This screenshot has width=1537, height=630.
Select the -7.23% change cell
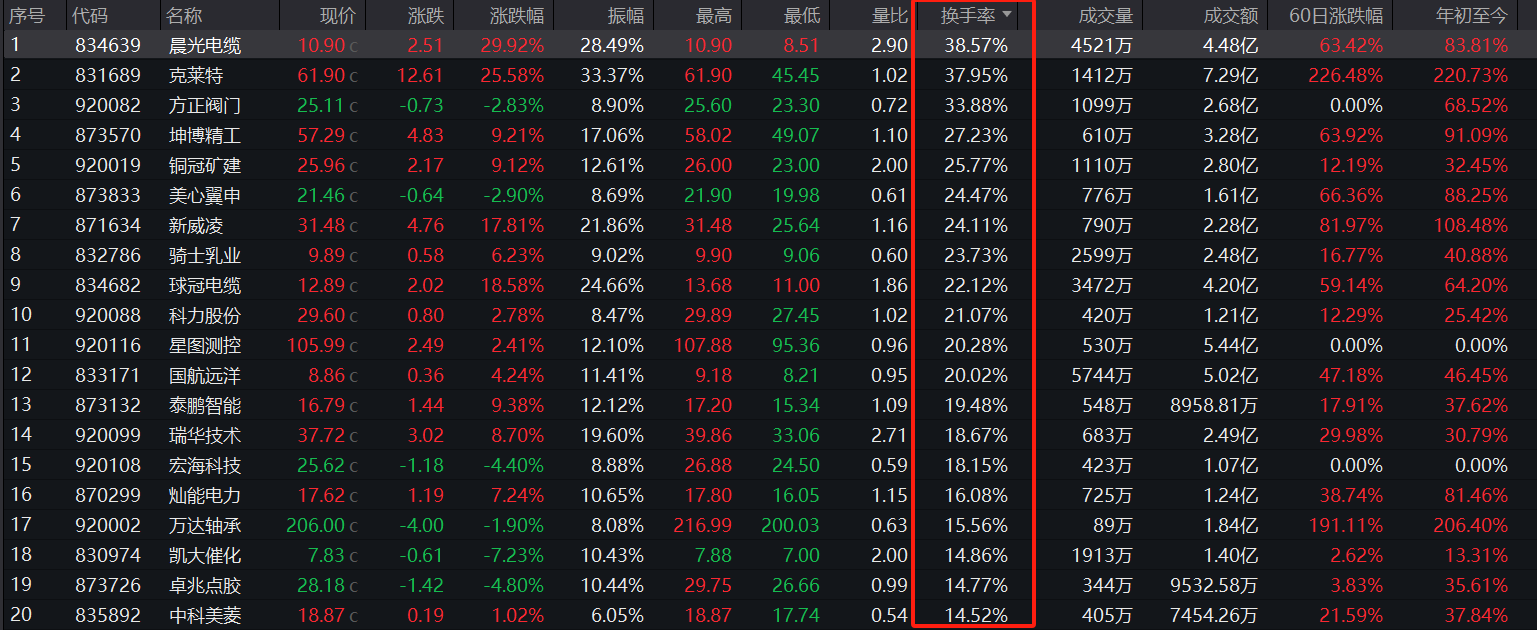[x=516, y=555]
